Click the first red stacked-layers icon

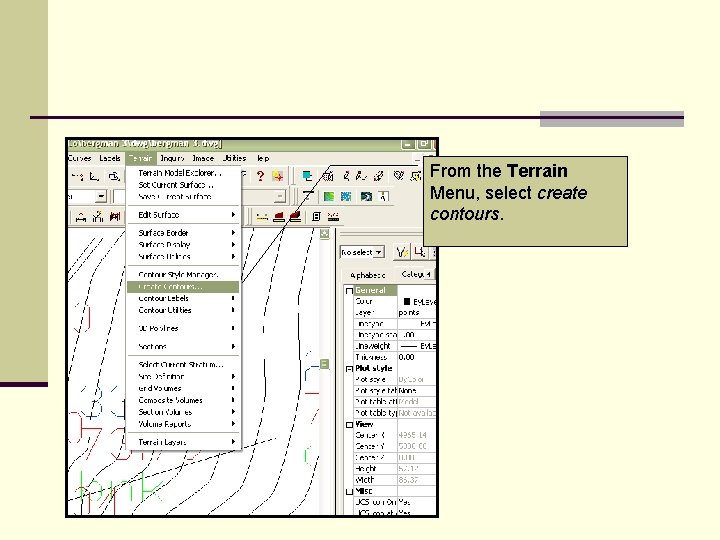point(278,217)
